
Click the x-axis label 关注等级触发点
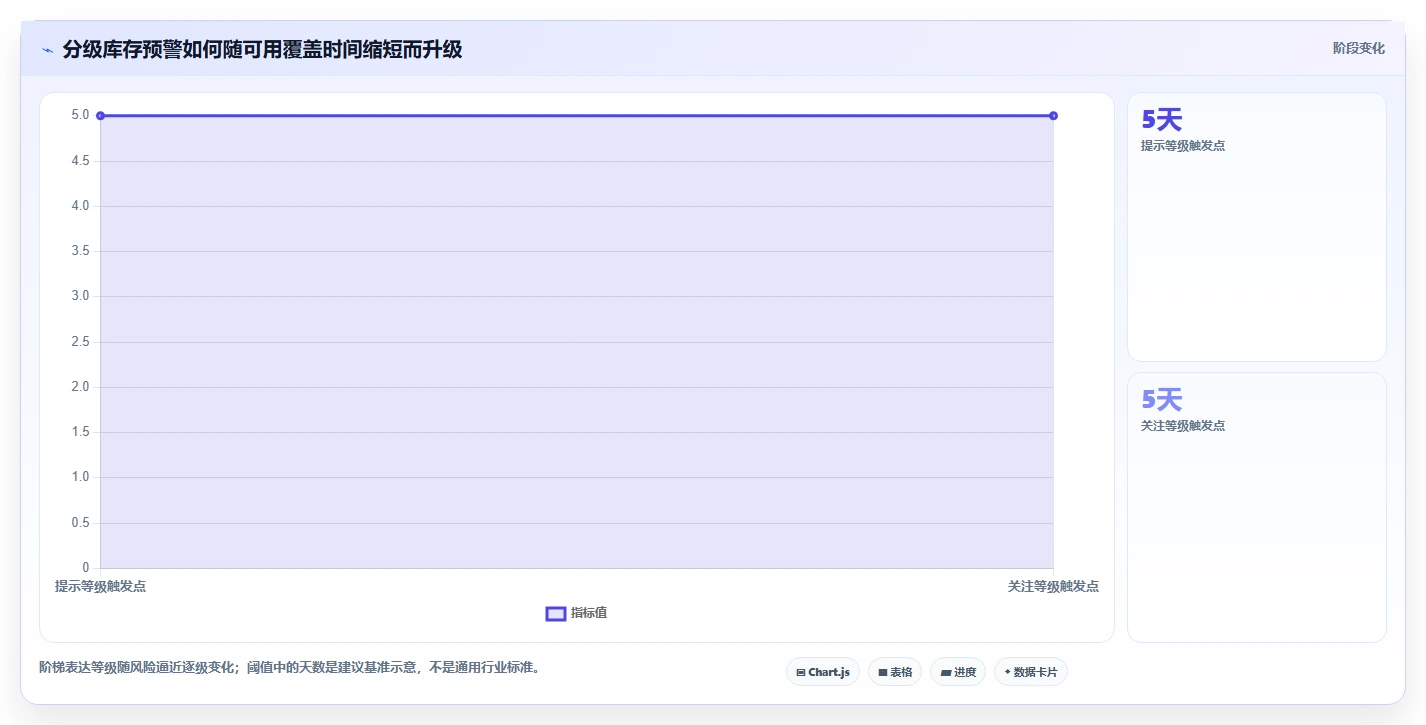click(1053, 586)
